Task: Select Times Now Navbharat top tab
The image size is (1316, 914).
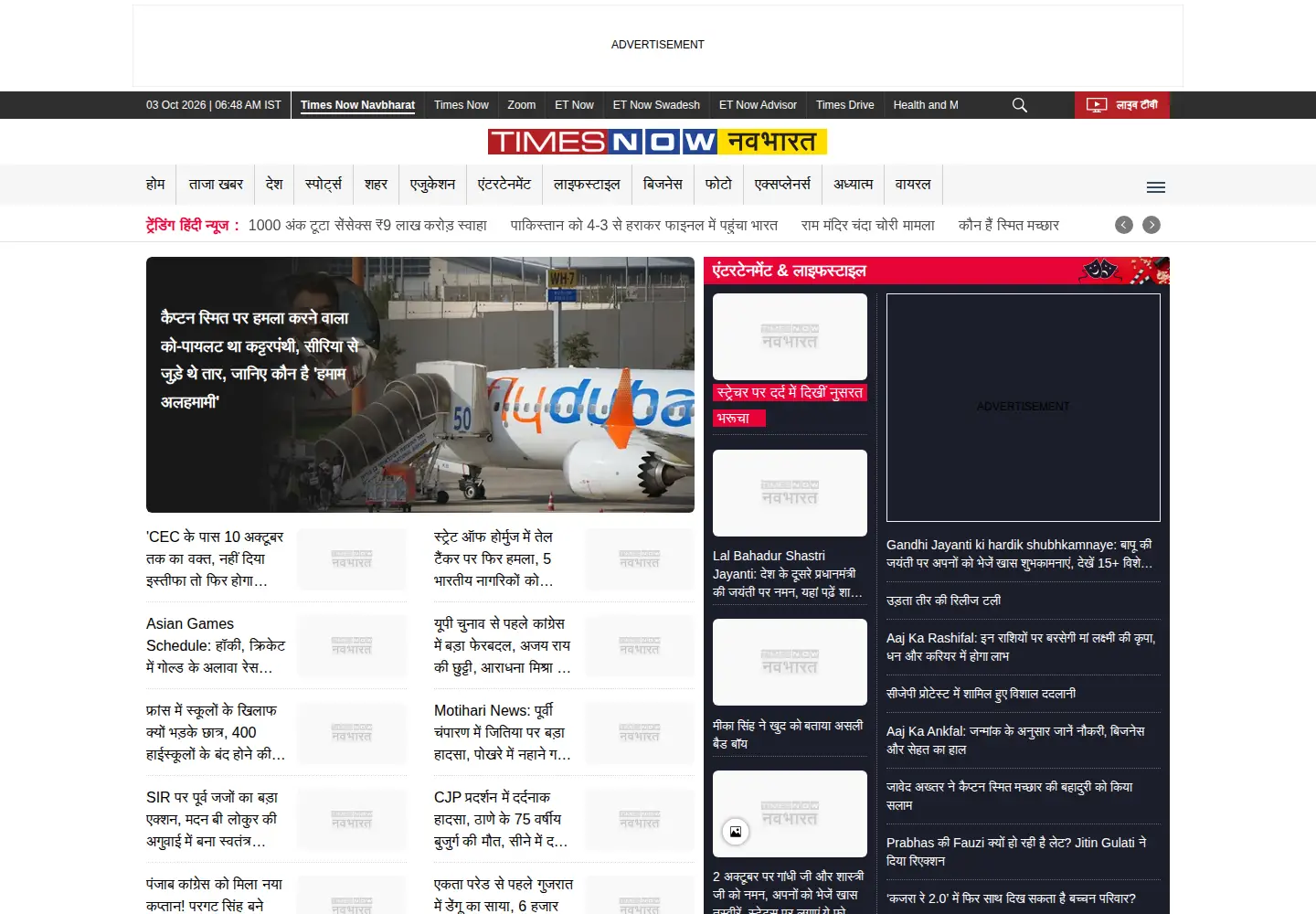Action: tap(357, 105)
